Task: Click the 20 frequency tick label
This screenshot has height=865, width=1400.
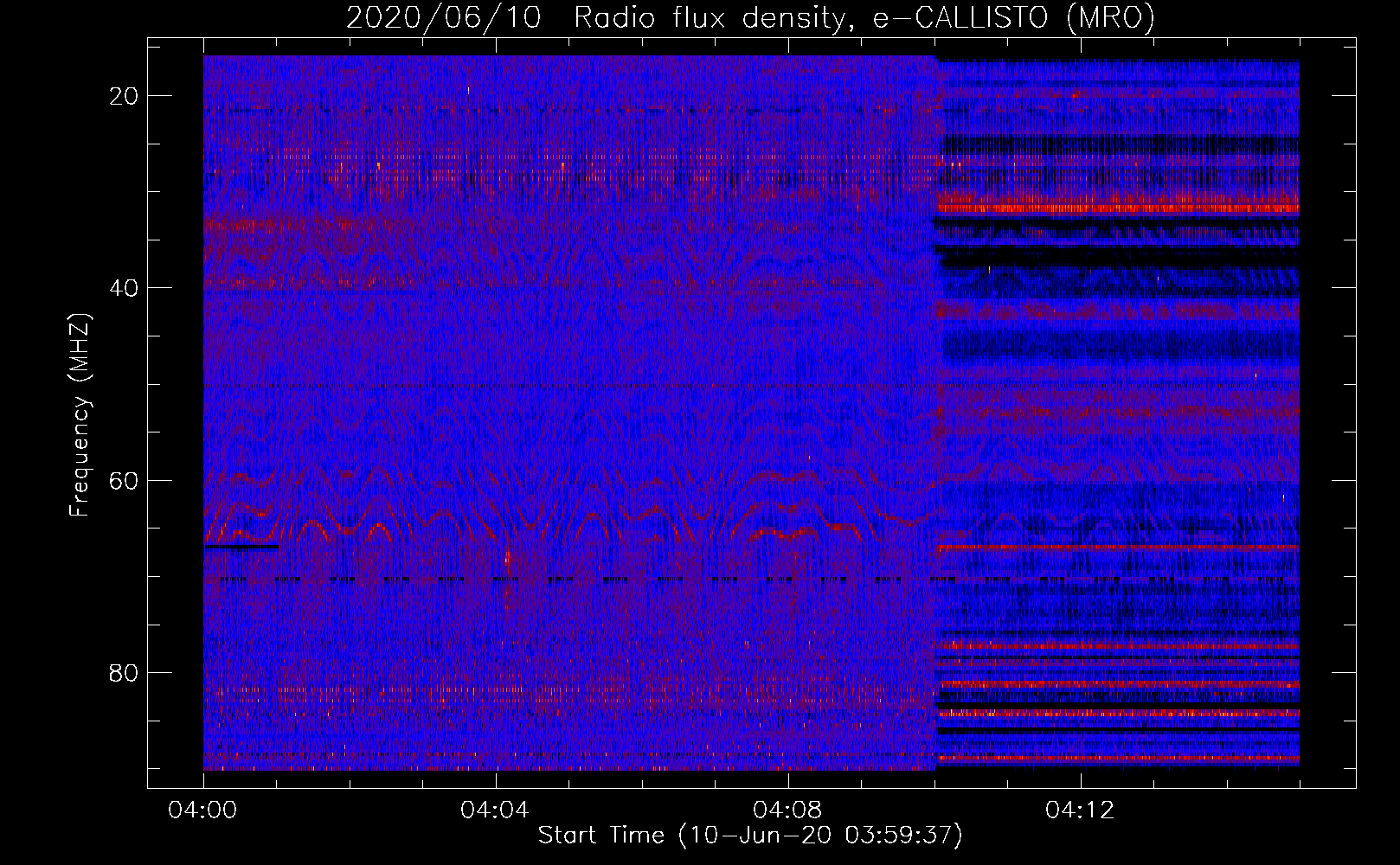Action: (125, 96)
